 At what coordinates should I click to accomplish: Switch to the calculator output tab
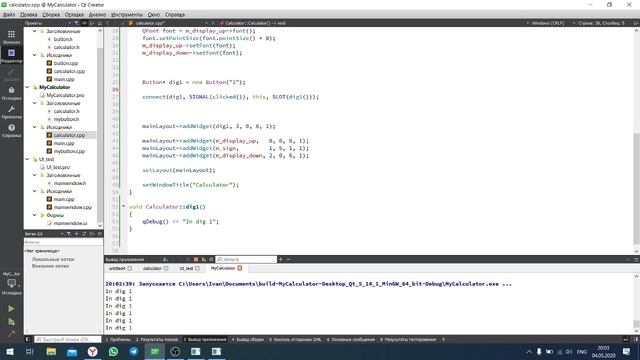coord(152,269)
